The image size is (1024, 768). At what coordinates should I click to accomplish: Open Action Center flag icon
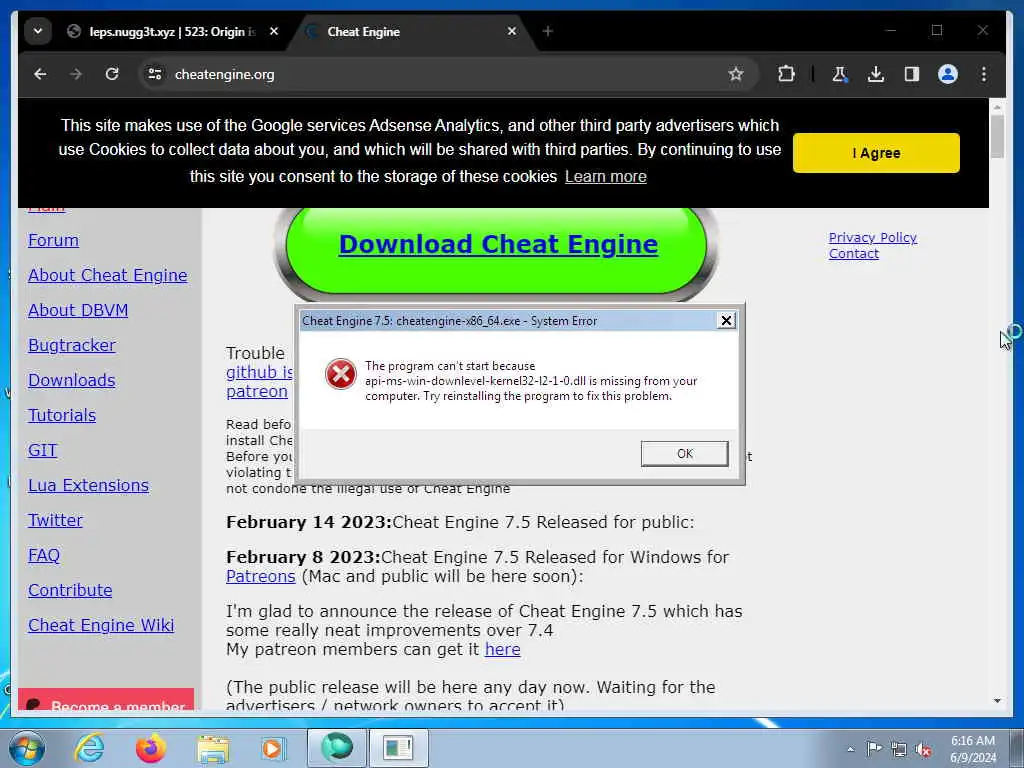tap(874, 748)
